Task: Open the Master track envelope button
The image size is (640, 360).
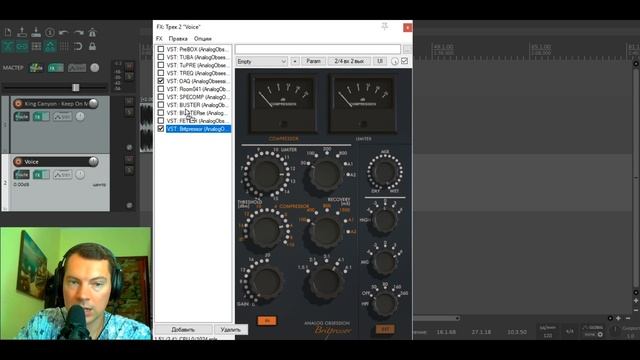Action: tap(77, 68)
